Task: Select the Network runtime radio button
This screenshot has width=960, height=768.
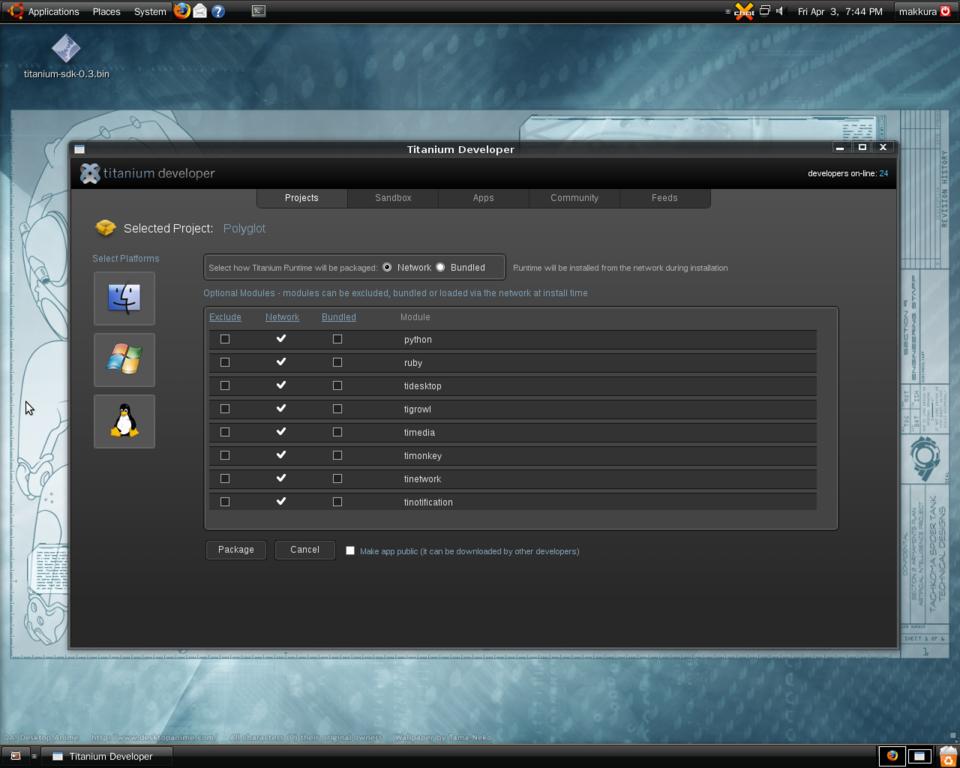Action: coord(387,267)
